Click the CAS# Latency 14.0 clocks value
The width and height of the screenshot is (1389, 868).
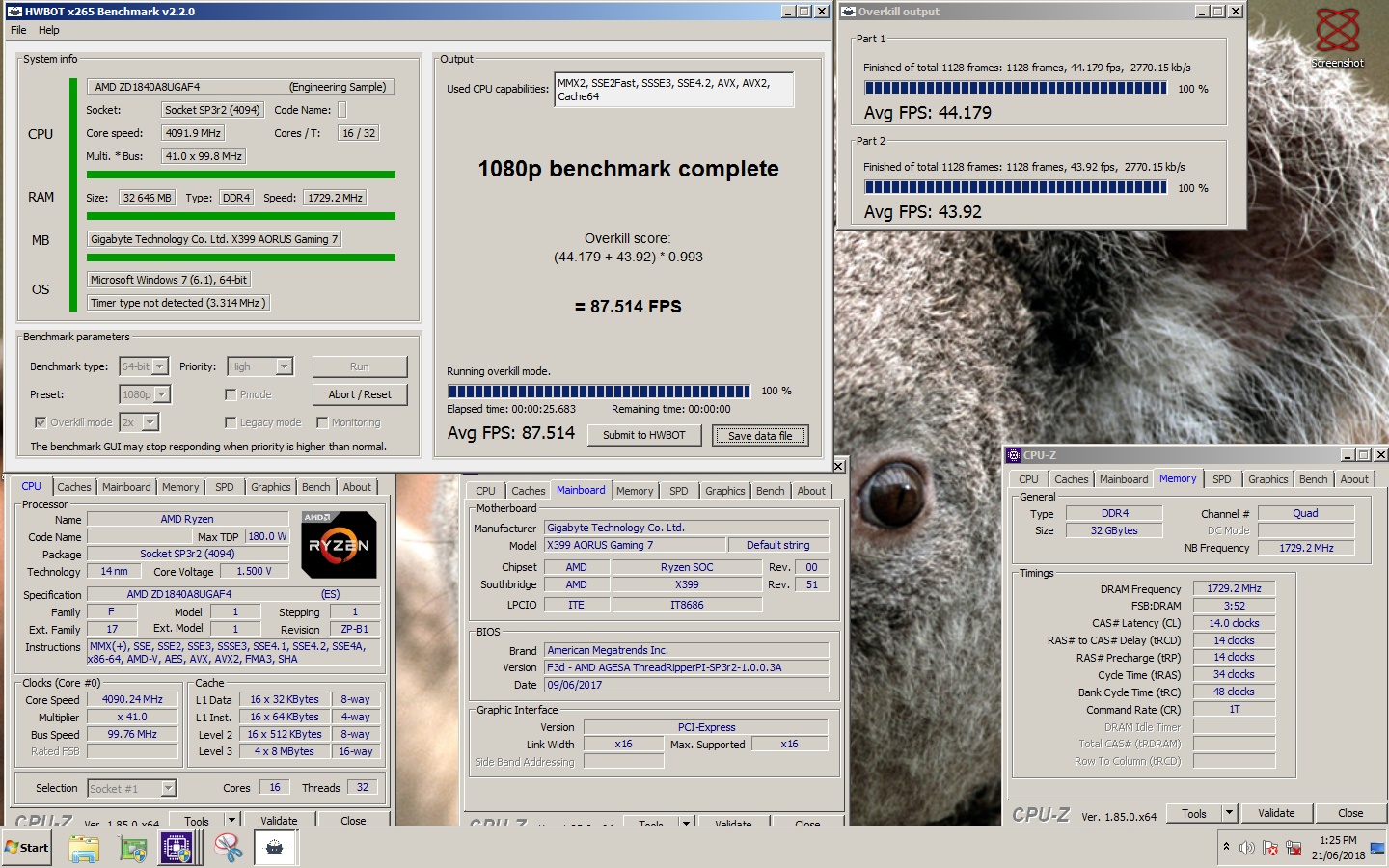[x=1235, y=623]
